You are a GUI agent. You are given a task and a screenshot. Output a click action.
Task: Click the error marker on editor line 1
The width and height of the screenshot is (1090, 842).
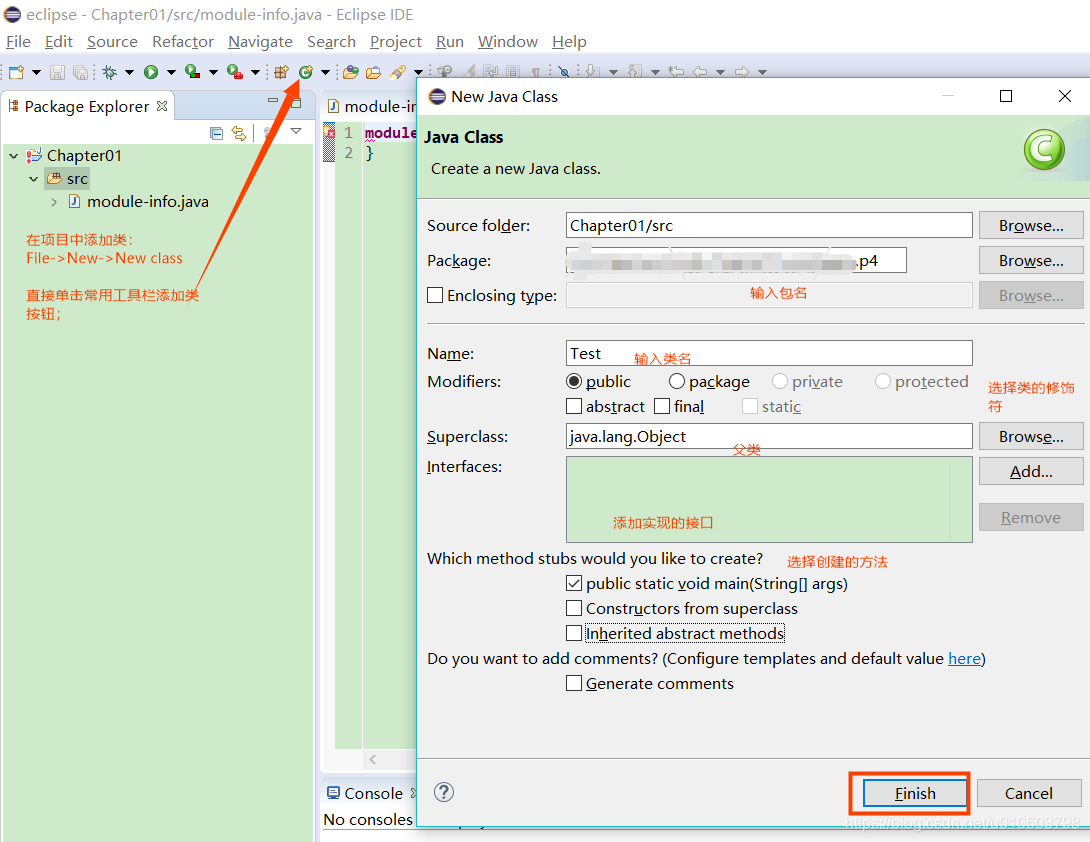coord(330,132)
